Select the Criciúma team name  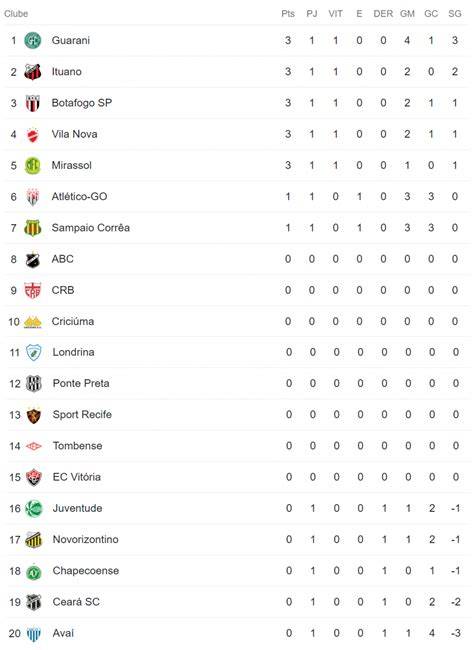pyautogui.click(x=73, y=321)
